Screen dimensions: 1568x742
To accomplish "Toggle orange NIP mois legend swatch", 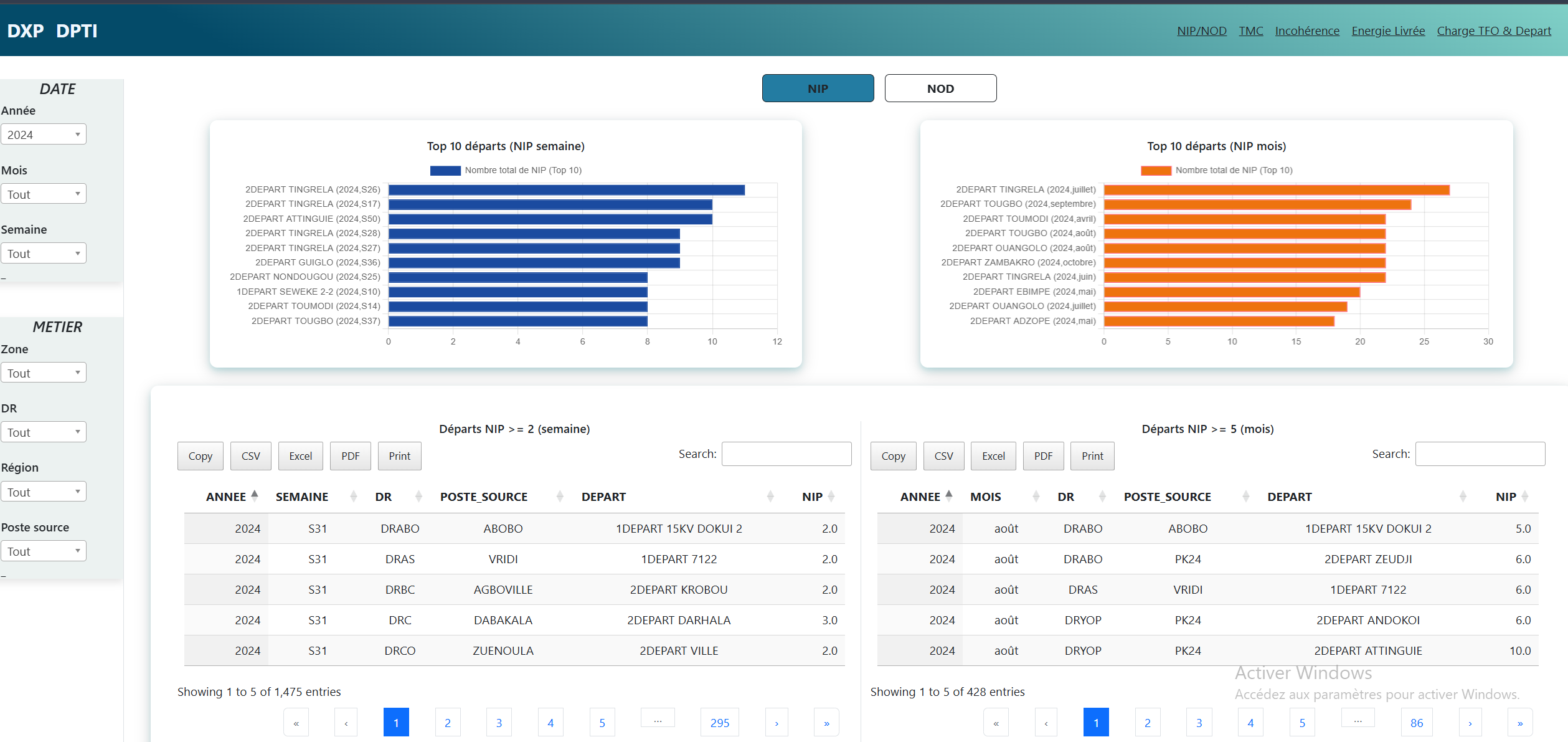I will click(1156, 170).
